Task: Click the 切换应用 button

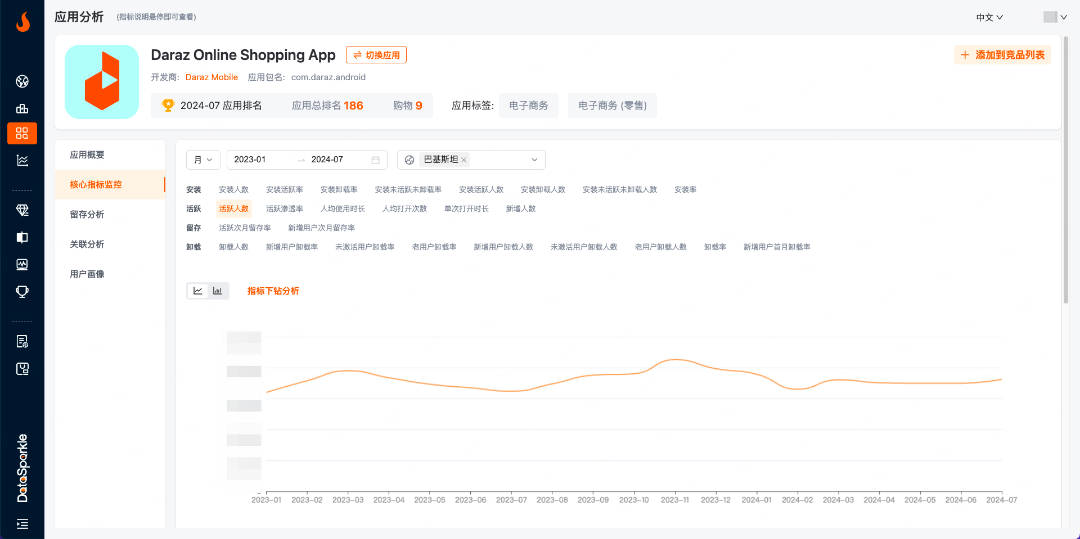Action: pos(376,55)
